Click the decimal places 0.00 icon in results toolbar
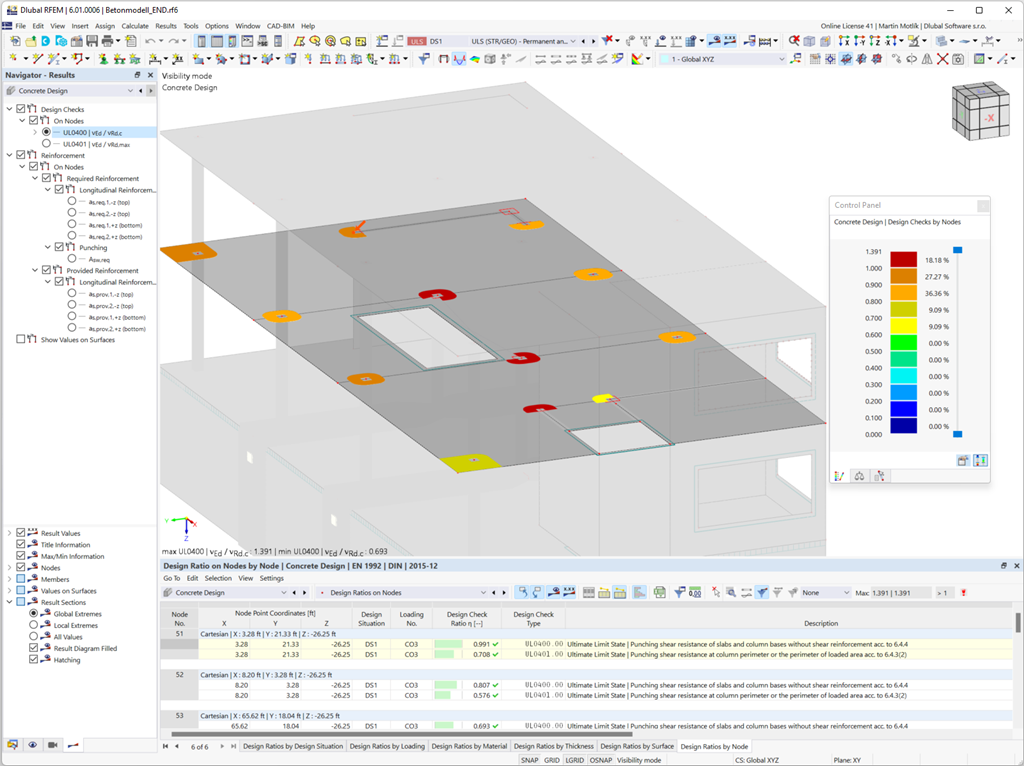1024x766 pixels. tap(697, 592)
